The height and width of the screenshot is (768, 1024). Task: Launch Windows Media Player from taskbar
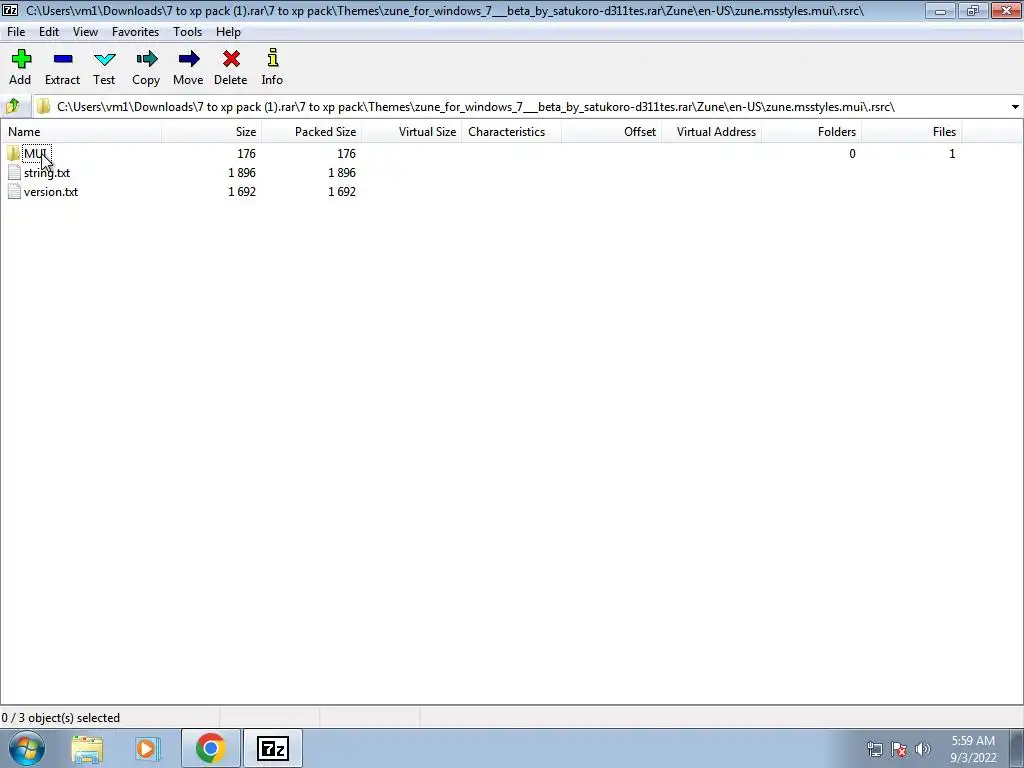[x=148, y=749]
